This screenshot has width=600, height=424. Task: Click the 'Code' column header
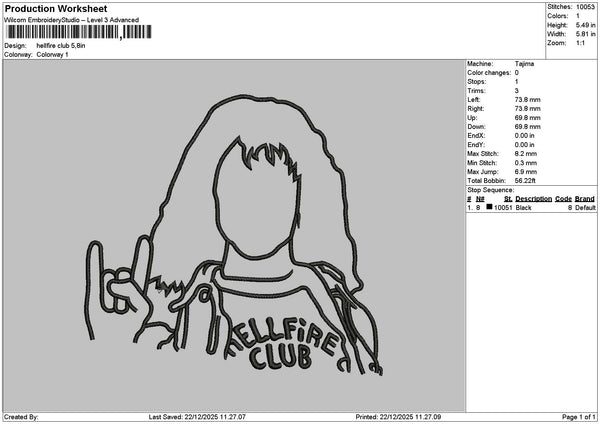coord(563,199)
